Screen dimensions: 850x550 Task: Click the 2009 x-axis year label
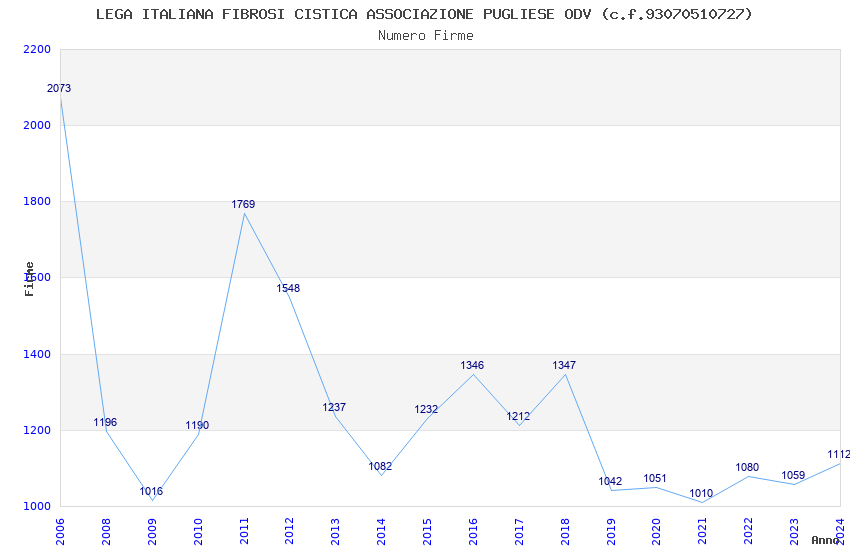[152, 532]
